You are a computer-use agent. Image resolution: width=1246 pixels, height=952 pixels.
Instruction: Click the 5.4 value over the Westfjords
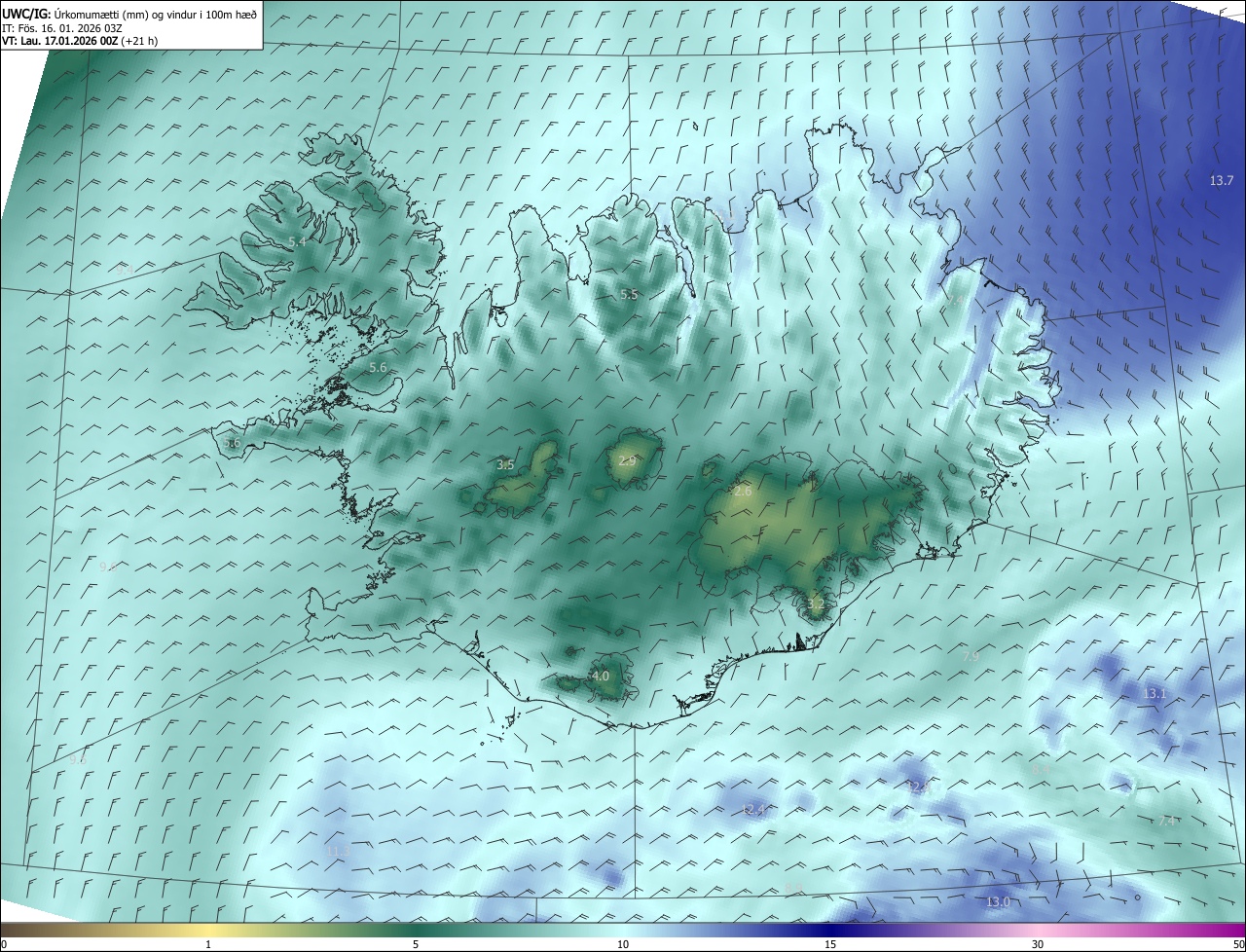[x=297, y=241]
